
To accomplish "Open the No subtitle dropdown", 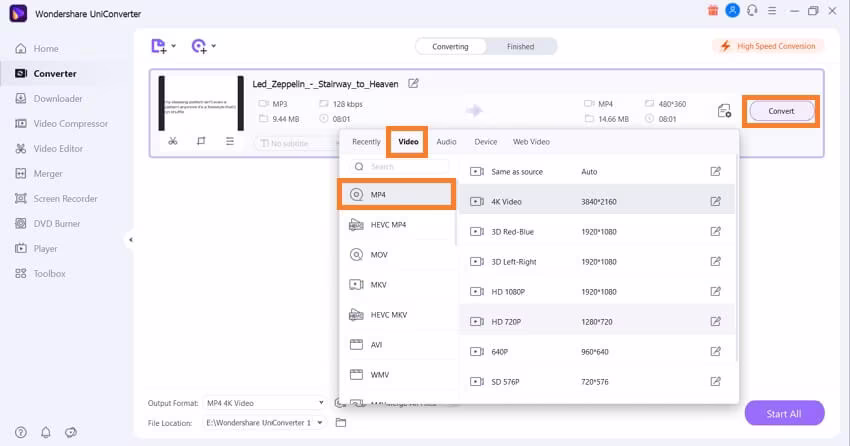I will 297,143.
